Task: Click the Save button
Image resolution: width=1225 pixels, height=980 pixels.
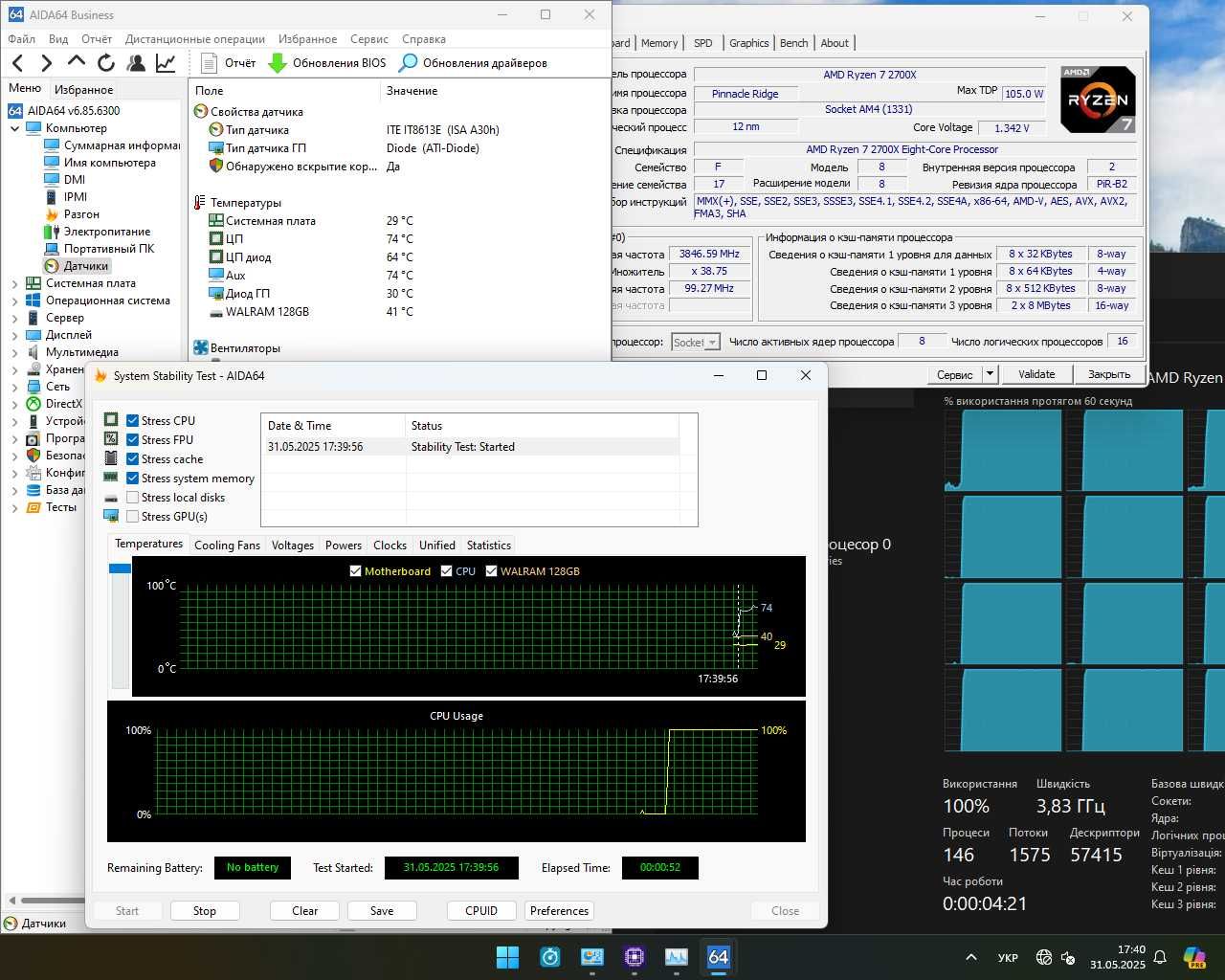Action: click(382, 911)
